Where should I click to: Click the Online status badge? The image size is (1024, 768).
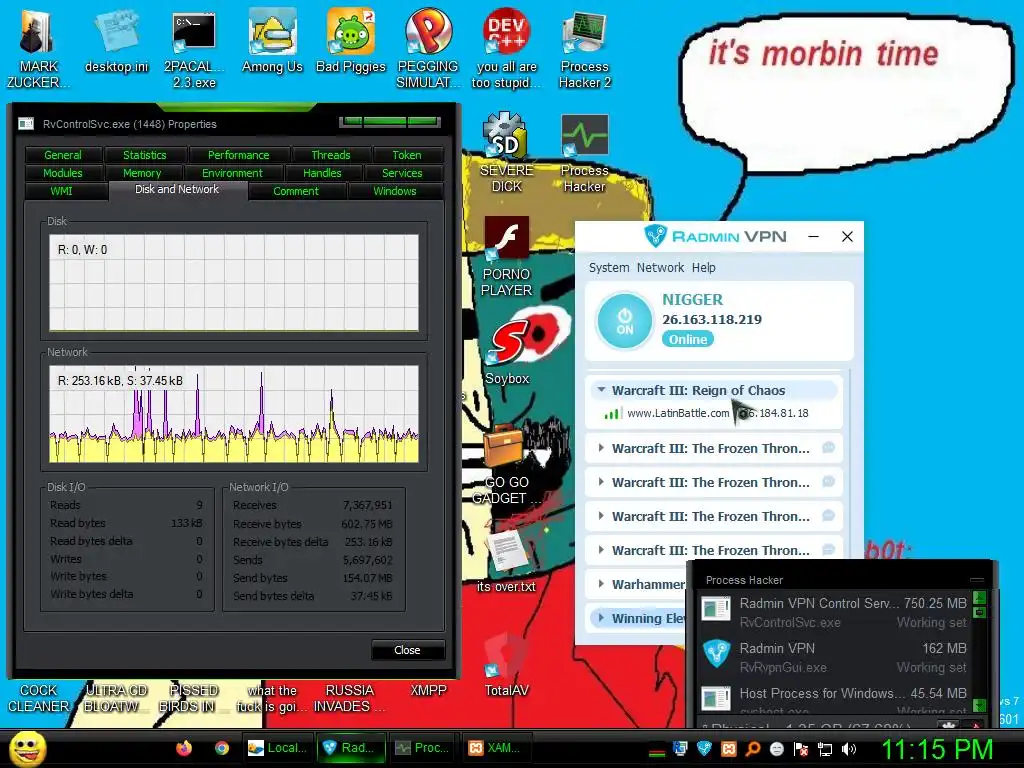click(x=688, y=339)
